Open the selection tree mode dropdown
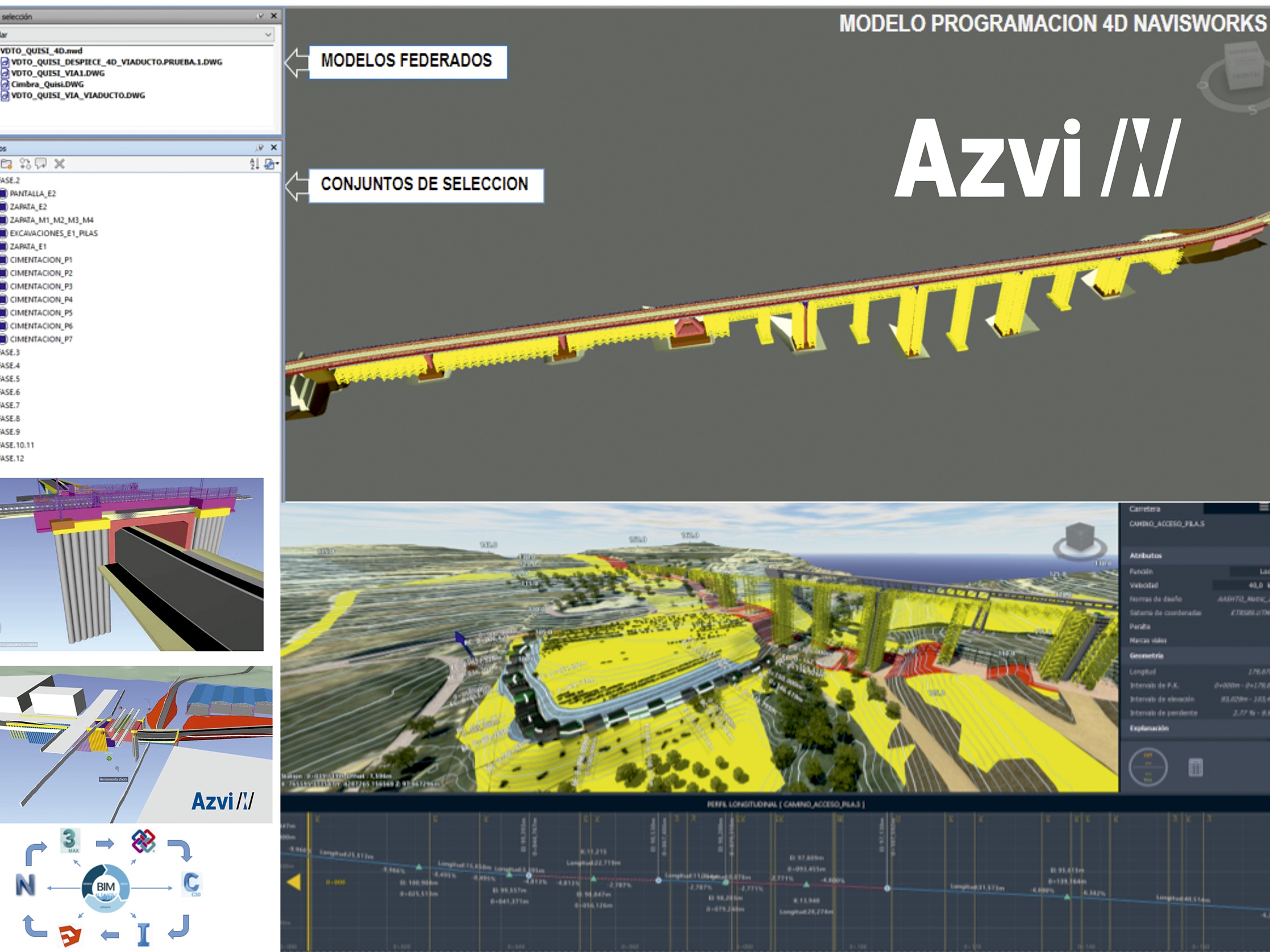Viewport: 1270px width, 952px height. (268, 35)
